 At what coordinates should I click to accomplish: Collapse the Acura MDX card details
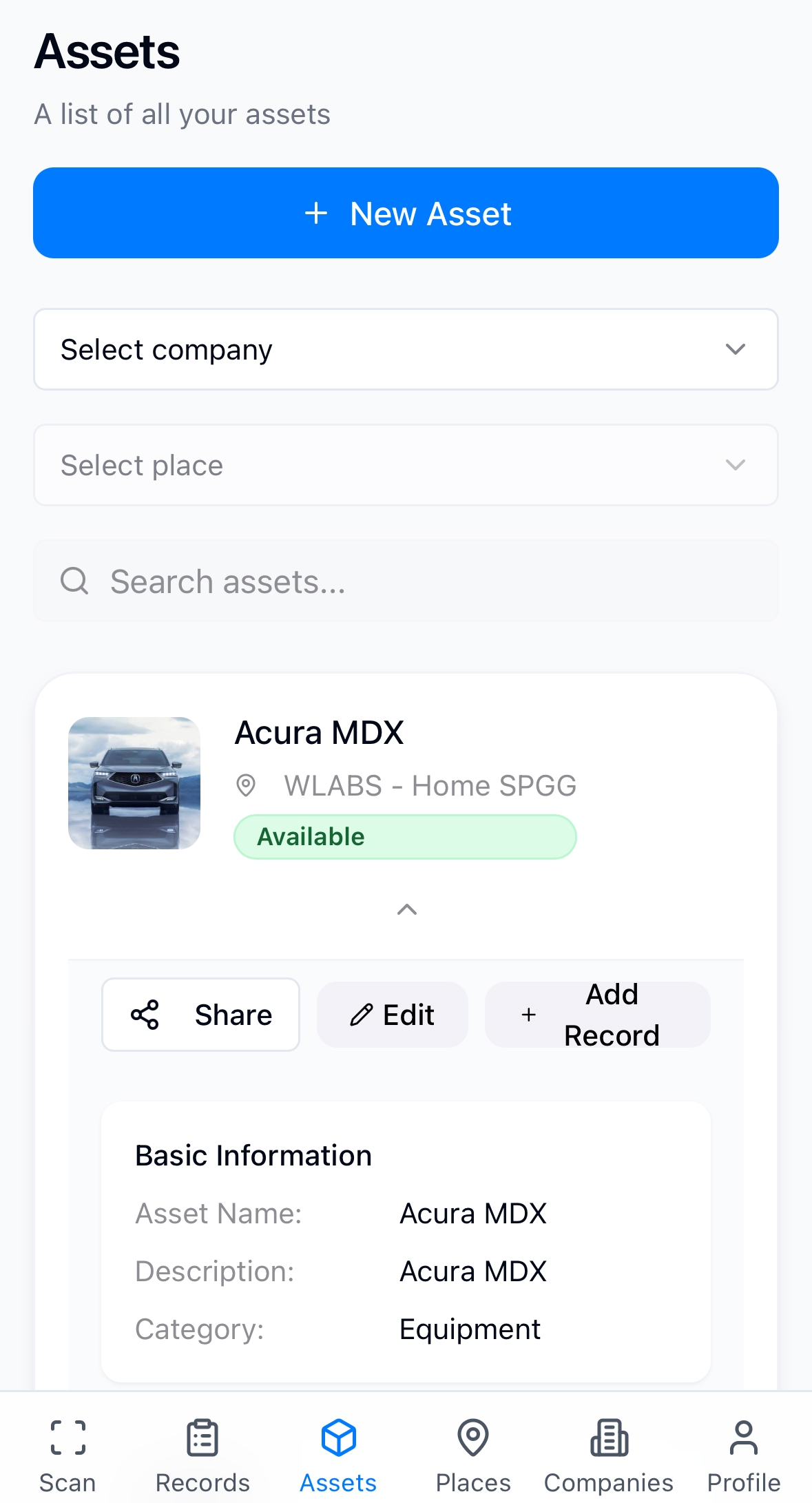click(x=407, y=909)
